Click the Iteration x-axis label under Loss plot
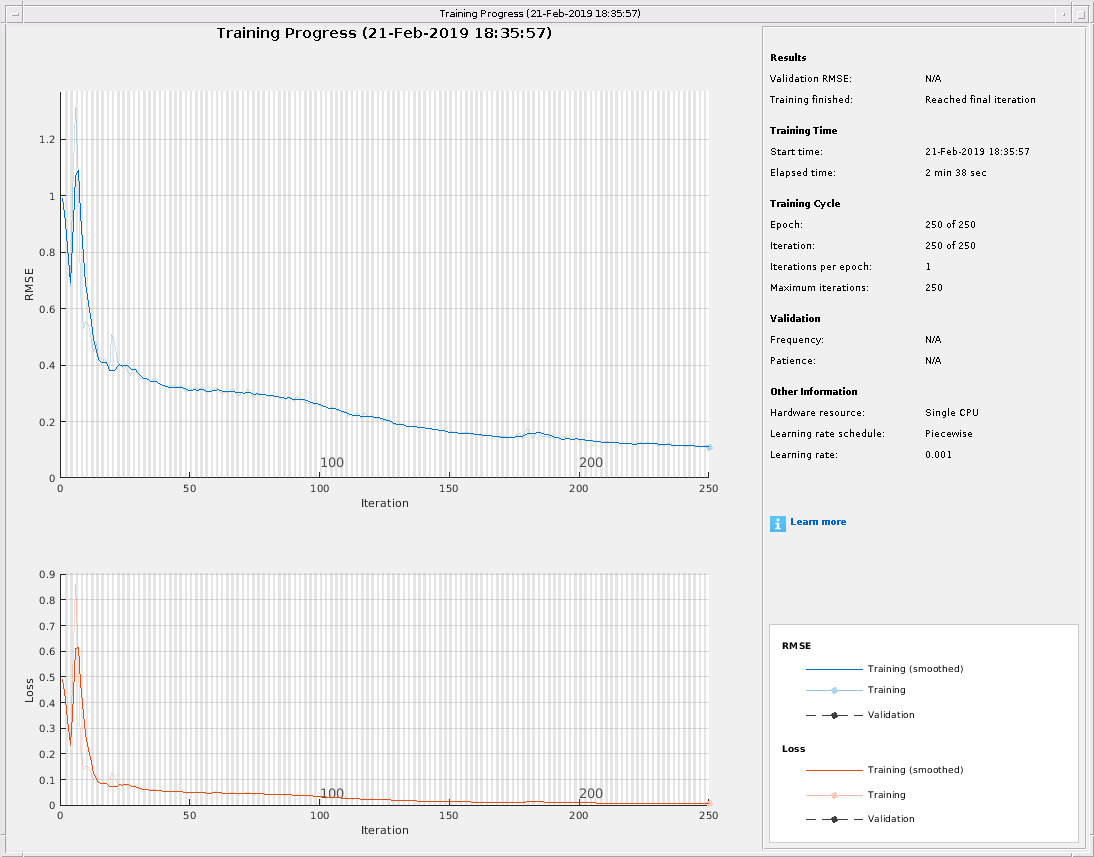1094x857 pixels. pyautogui.click(x=384, y=830)
